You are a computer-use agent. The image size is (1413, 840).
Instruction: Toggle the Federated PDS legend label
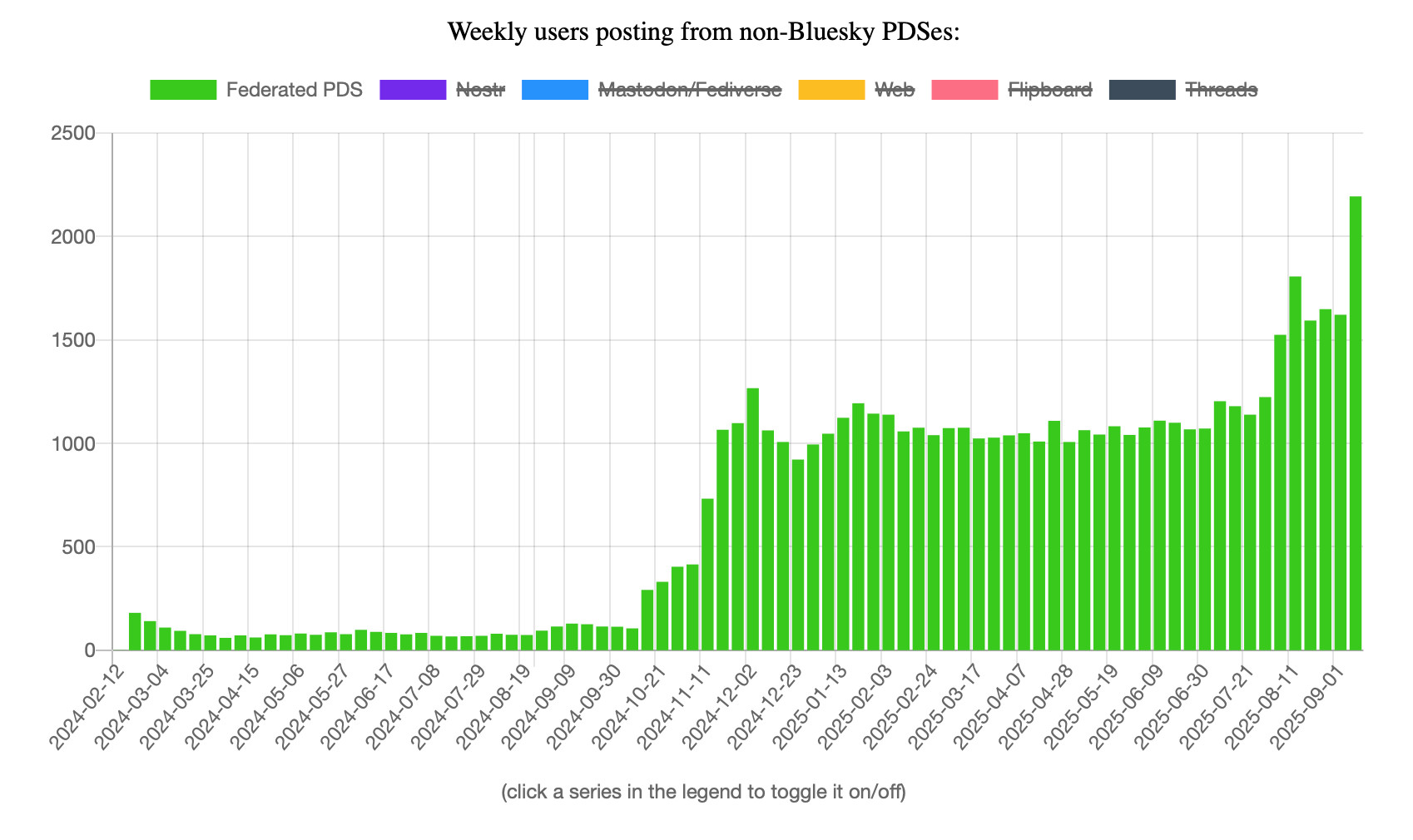[x=294, y=90]
